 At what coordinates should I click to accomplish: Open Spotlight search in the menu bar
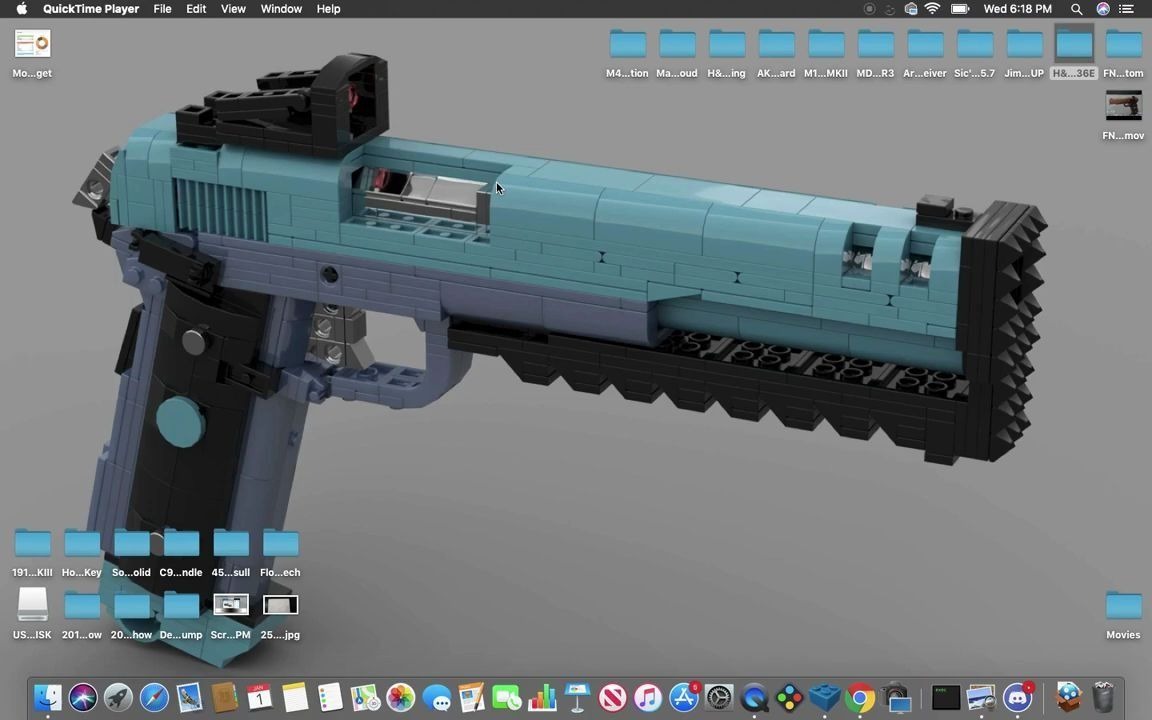(1076, 9)
